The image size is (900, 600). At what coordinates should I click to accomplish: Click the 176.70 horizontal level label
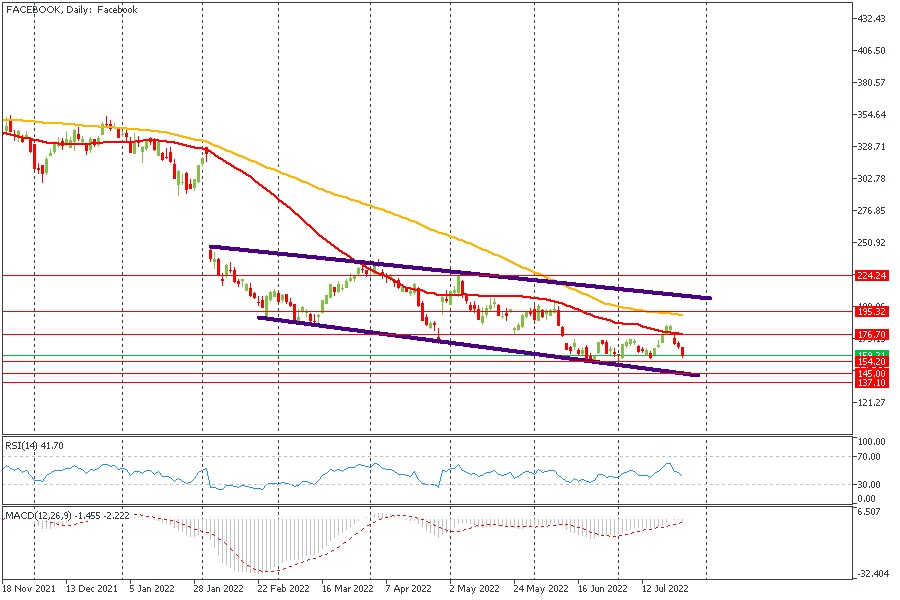pos(872,335)
